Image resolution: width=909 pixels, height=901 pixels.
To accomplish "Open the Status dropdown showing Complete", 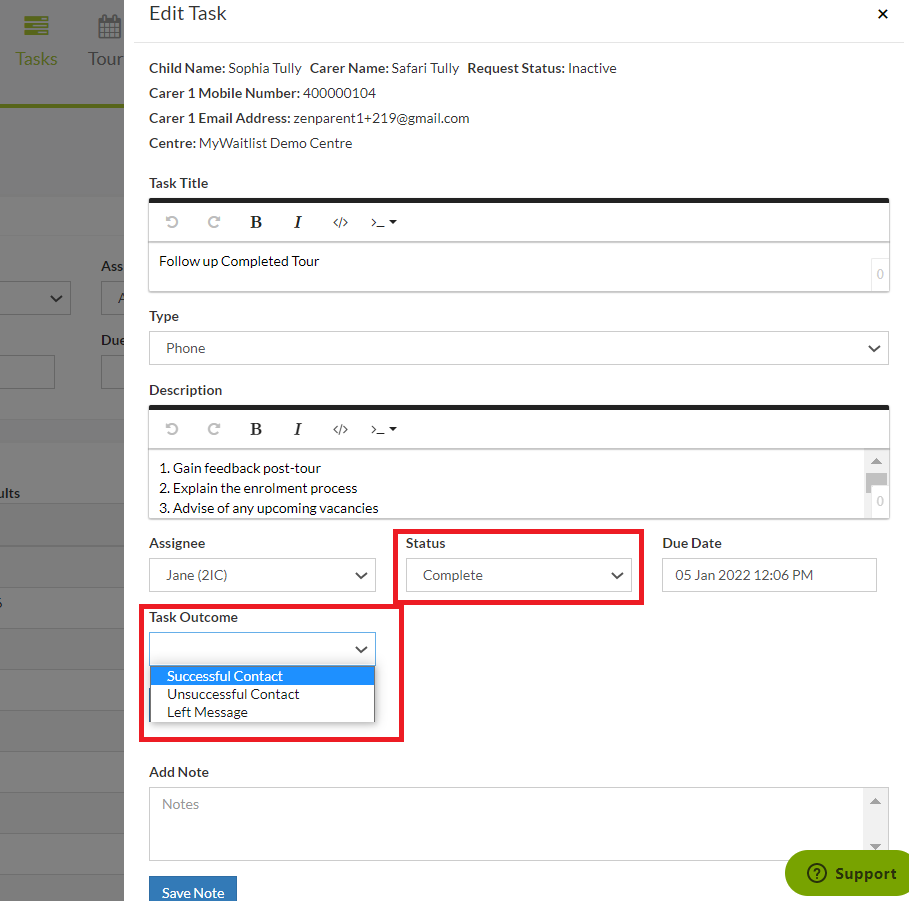I will point(518,575).
